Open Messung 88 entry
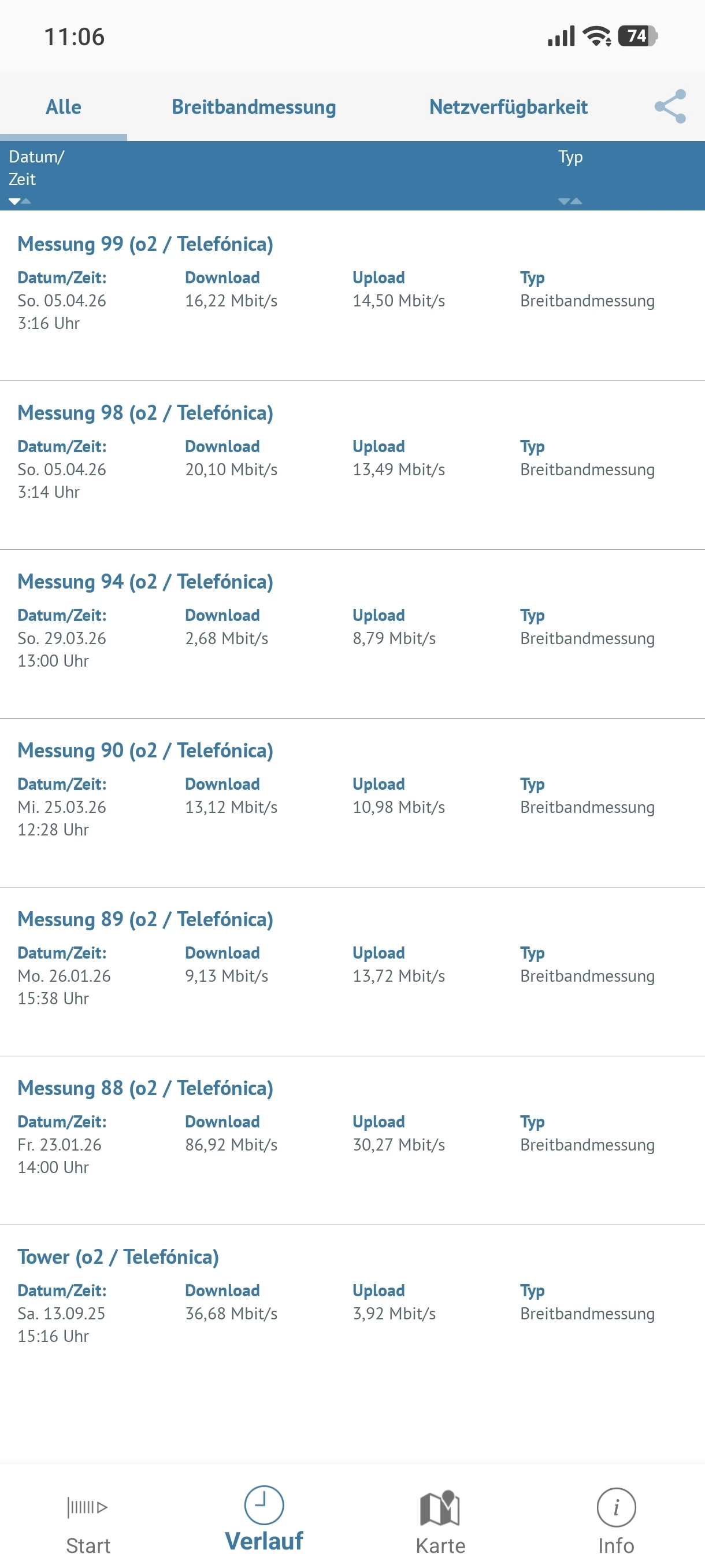Image resolution: width=705 pixels, height=1568 pixels. point(145,1088)
